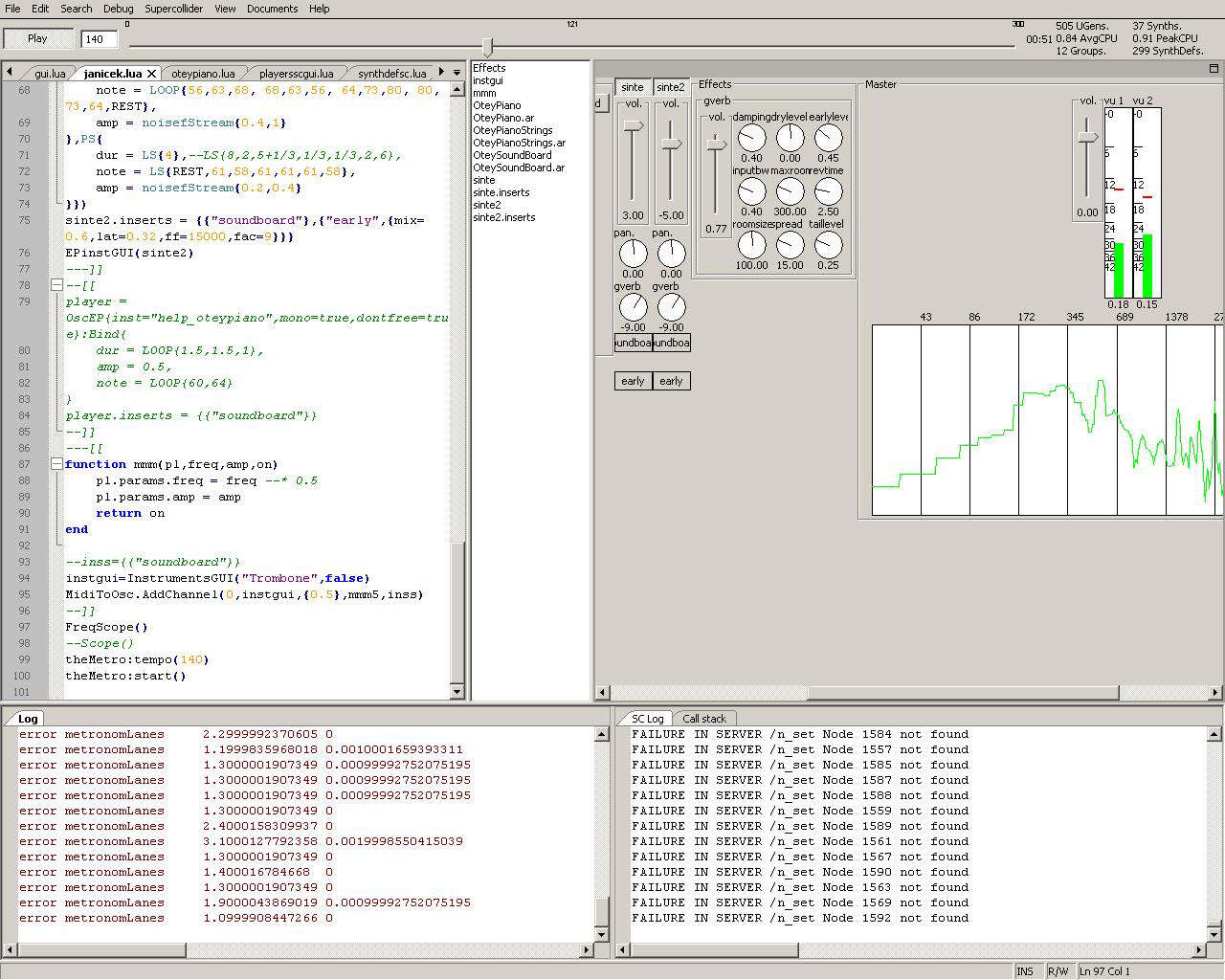
Task: Click the revtime knob showing 2.50
Action: coord(828,191)
